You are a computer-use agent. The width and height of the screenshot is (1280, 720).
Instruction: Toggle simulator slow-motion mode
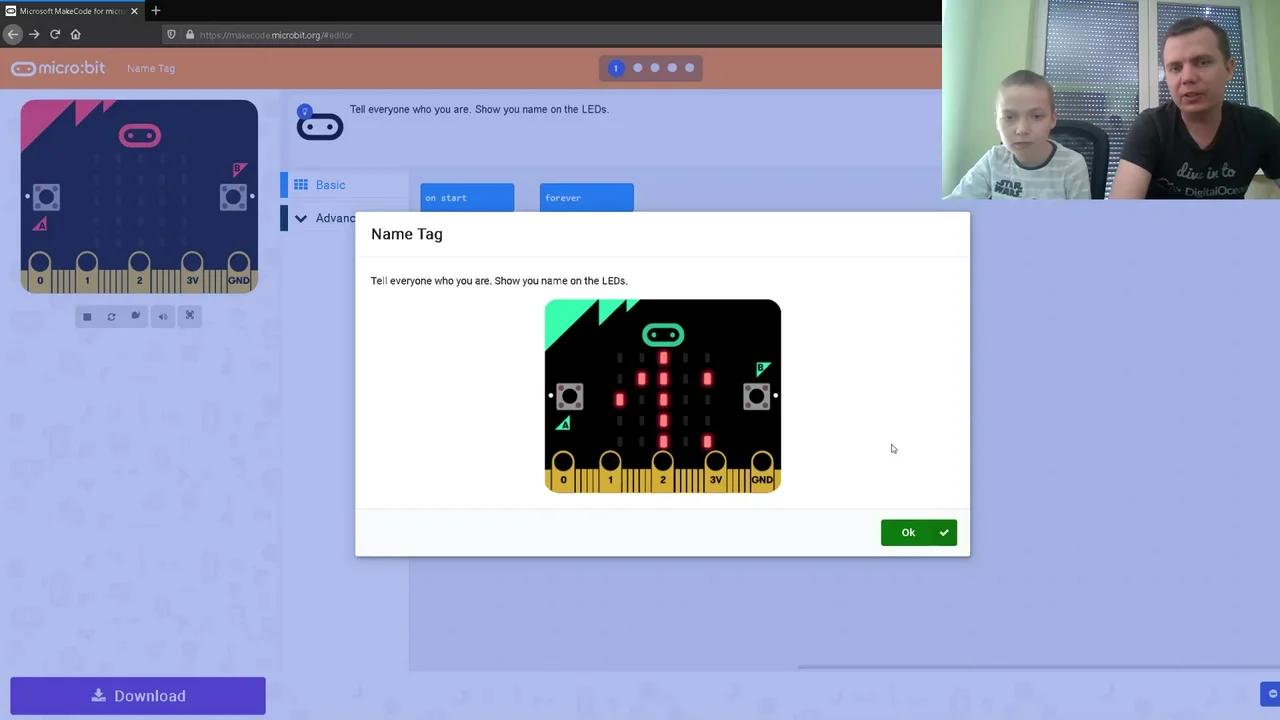[136, 317]
